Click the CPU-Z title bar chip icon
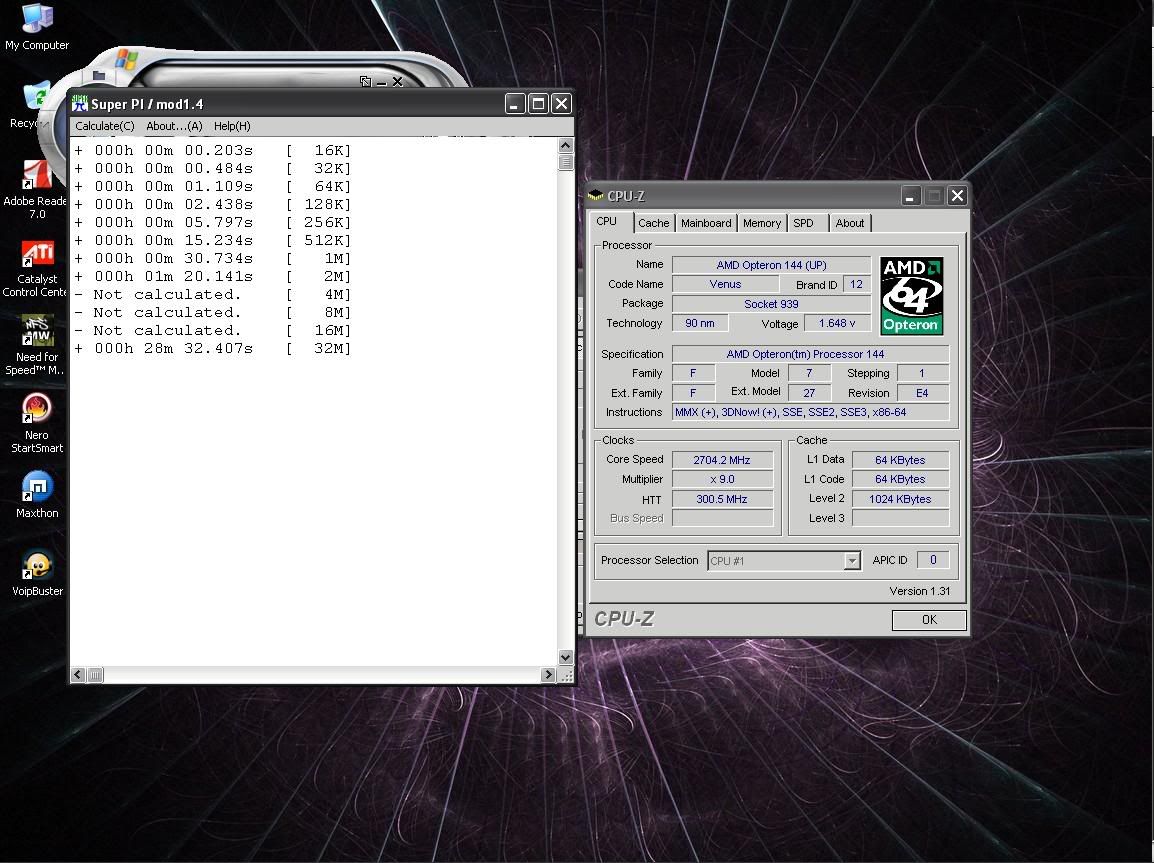Screen dimensions: 1154x863 (x=595, y=195)
